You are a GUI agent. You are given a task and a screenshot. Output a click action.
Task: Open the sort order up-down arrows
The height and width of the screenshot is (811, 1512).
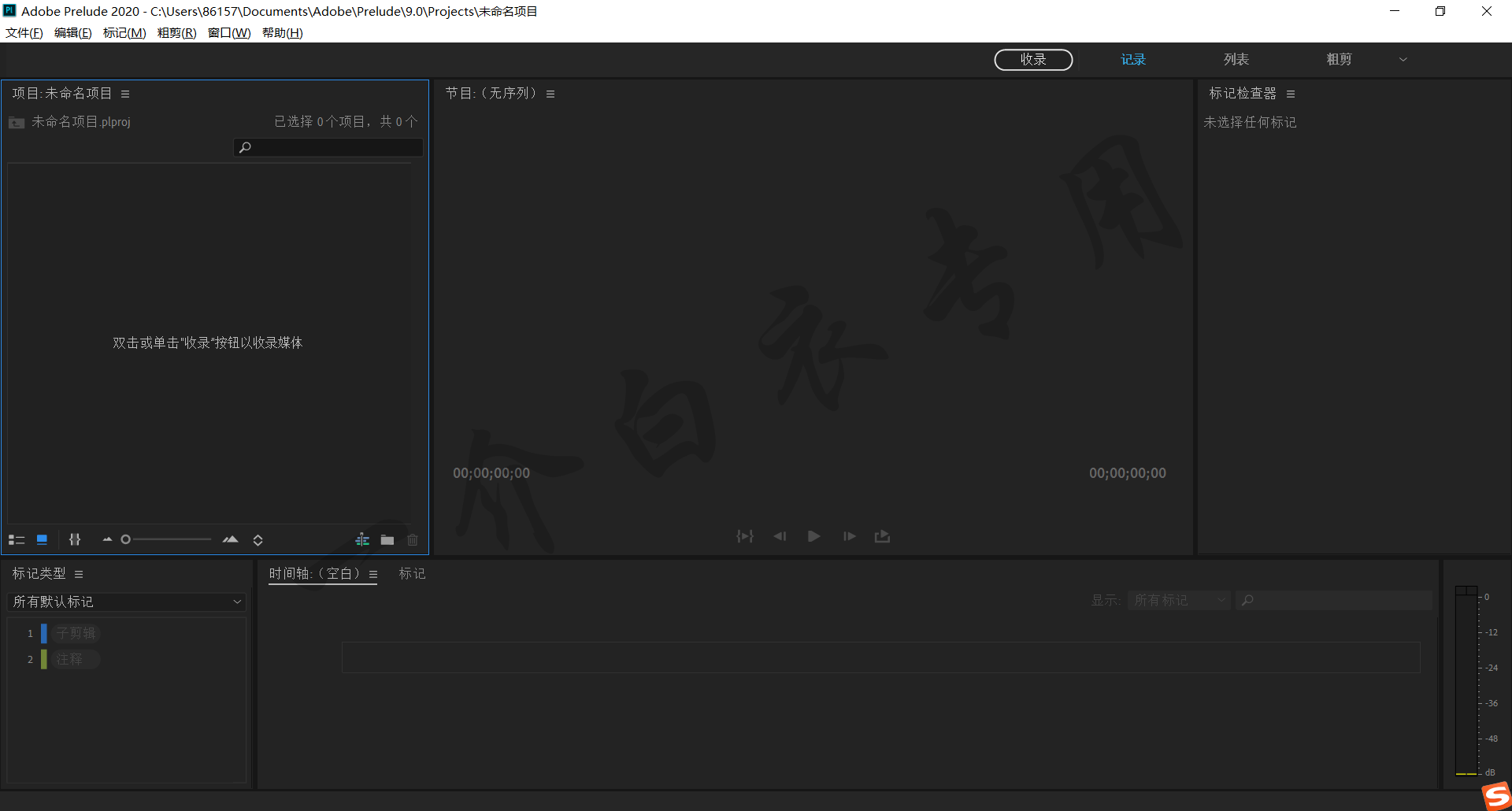click(x=258, y=540)
